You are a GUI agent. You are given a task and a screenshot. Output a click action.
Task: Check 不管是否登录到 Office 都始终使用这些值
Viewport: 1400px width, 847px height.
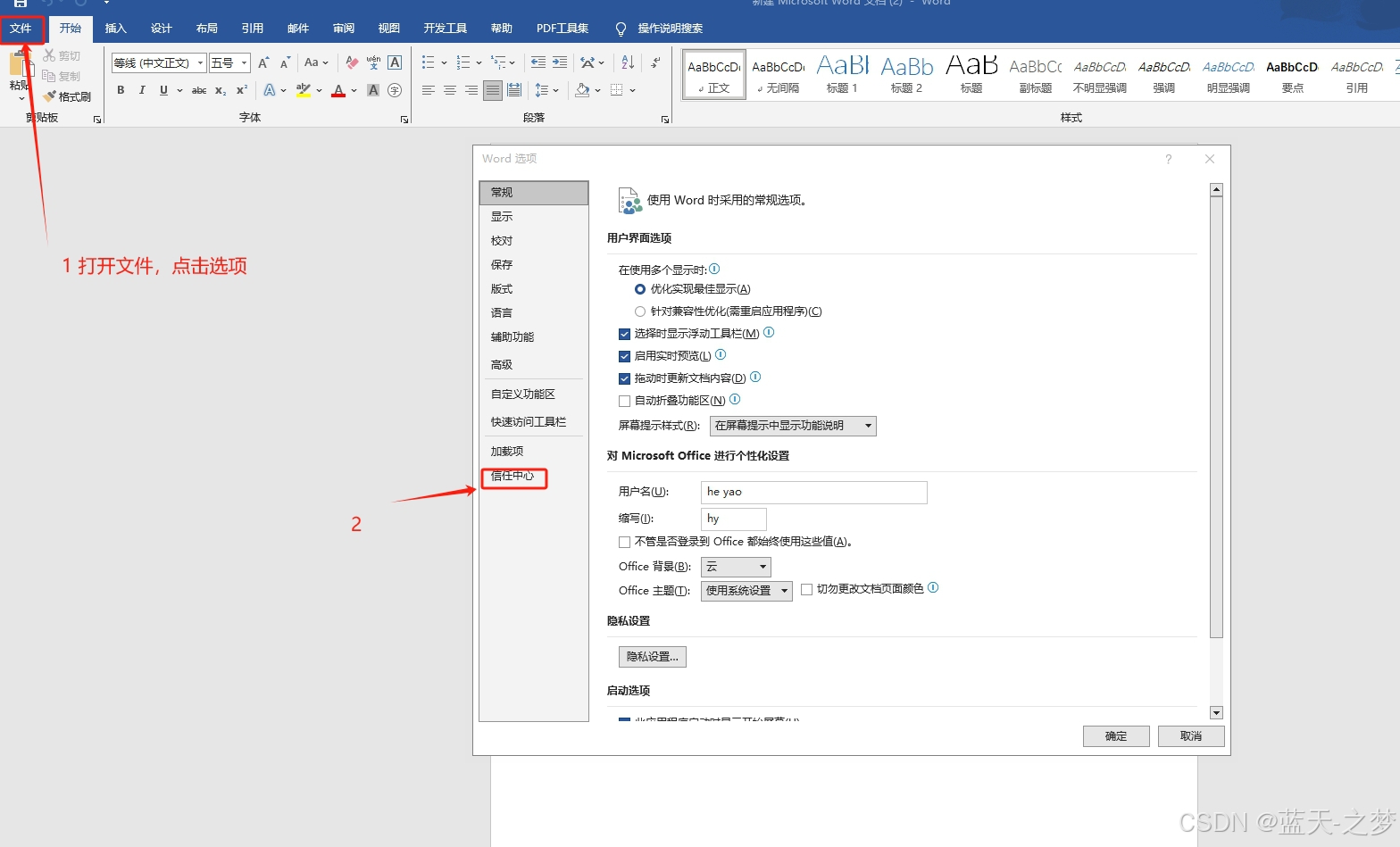pyautogui.click(x=624, y=542)
